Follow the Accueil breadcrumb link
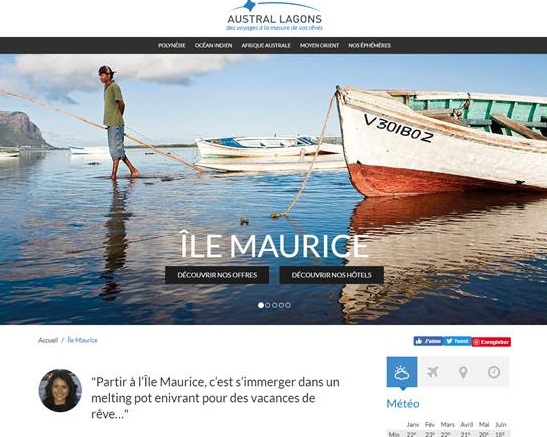Screen dimensions: 547x437 (48, 340)
